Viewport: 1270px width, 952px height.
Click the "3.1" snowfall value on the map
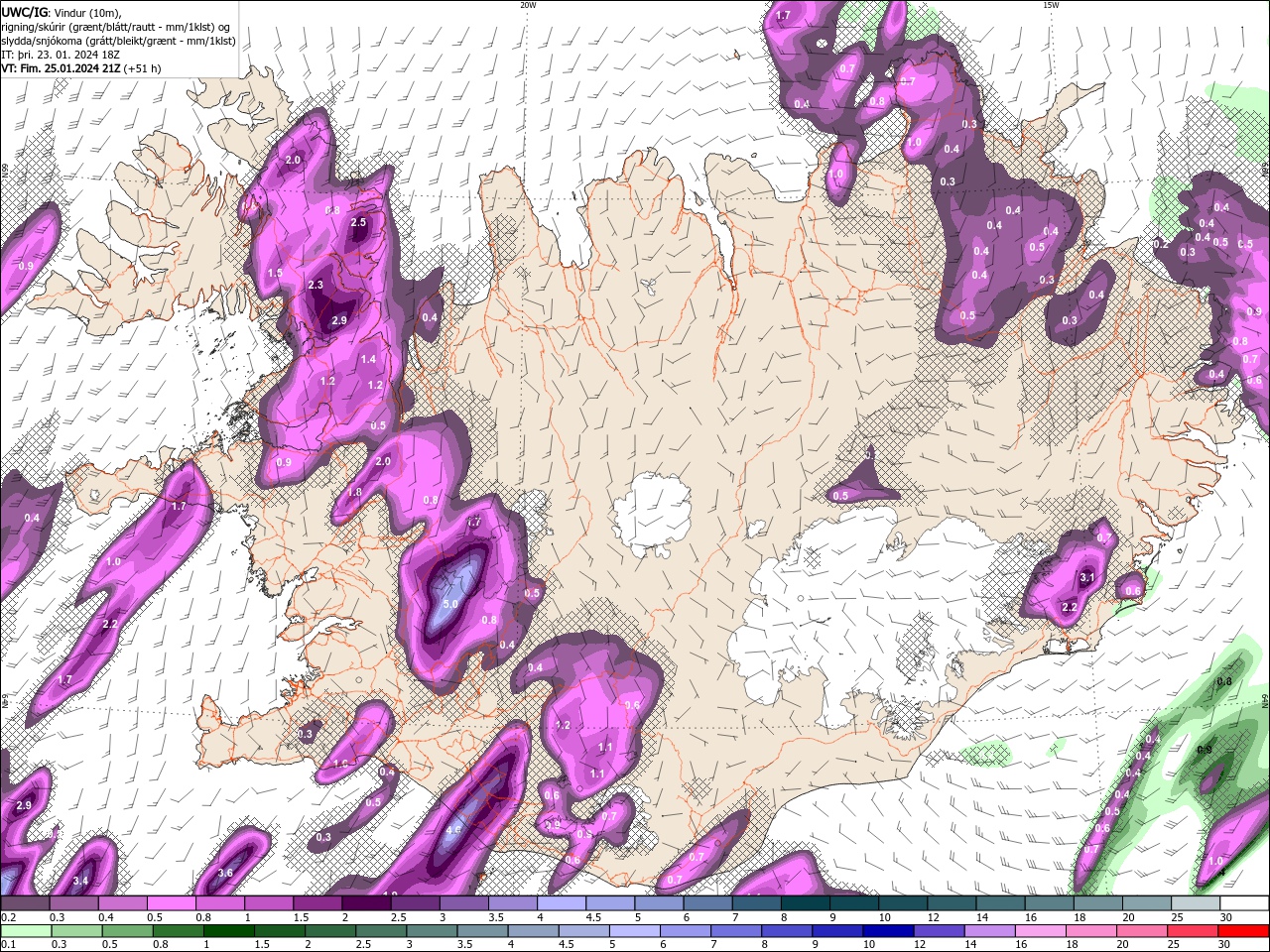[1087, 577]
